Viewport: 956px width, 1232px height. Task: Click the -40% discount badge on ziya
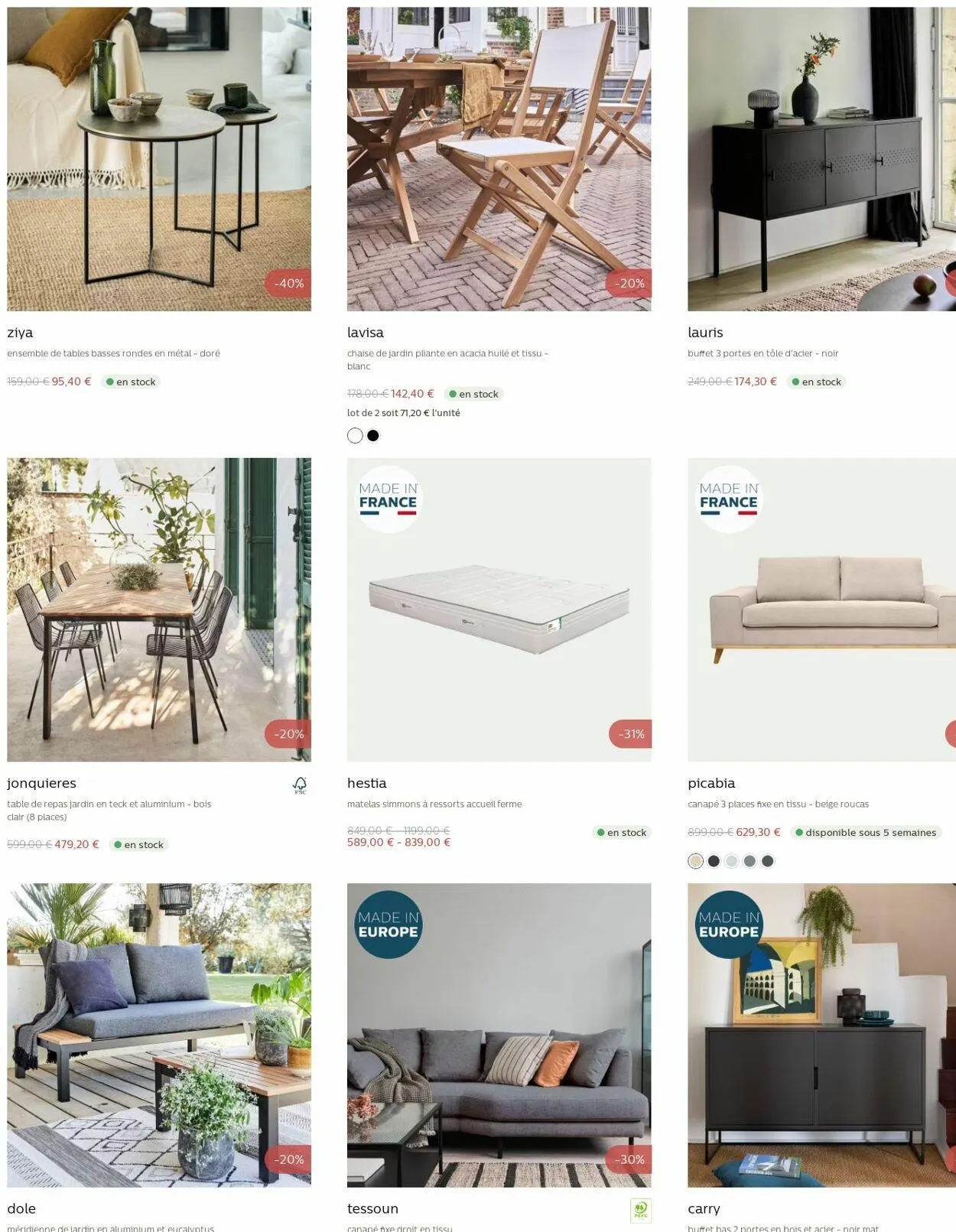tap(288, 283)
